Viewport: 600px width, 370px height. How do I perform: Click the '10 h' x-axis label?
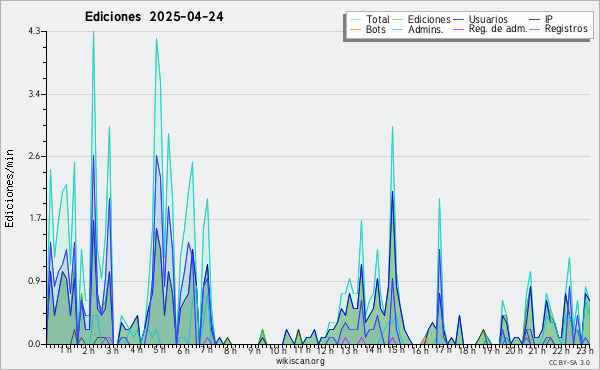[278, 350]
